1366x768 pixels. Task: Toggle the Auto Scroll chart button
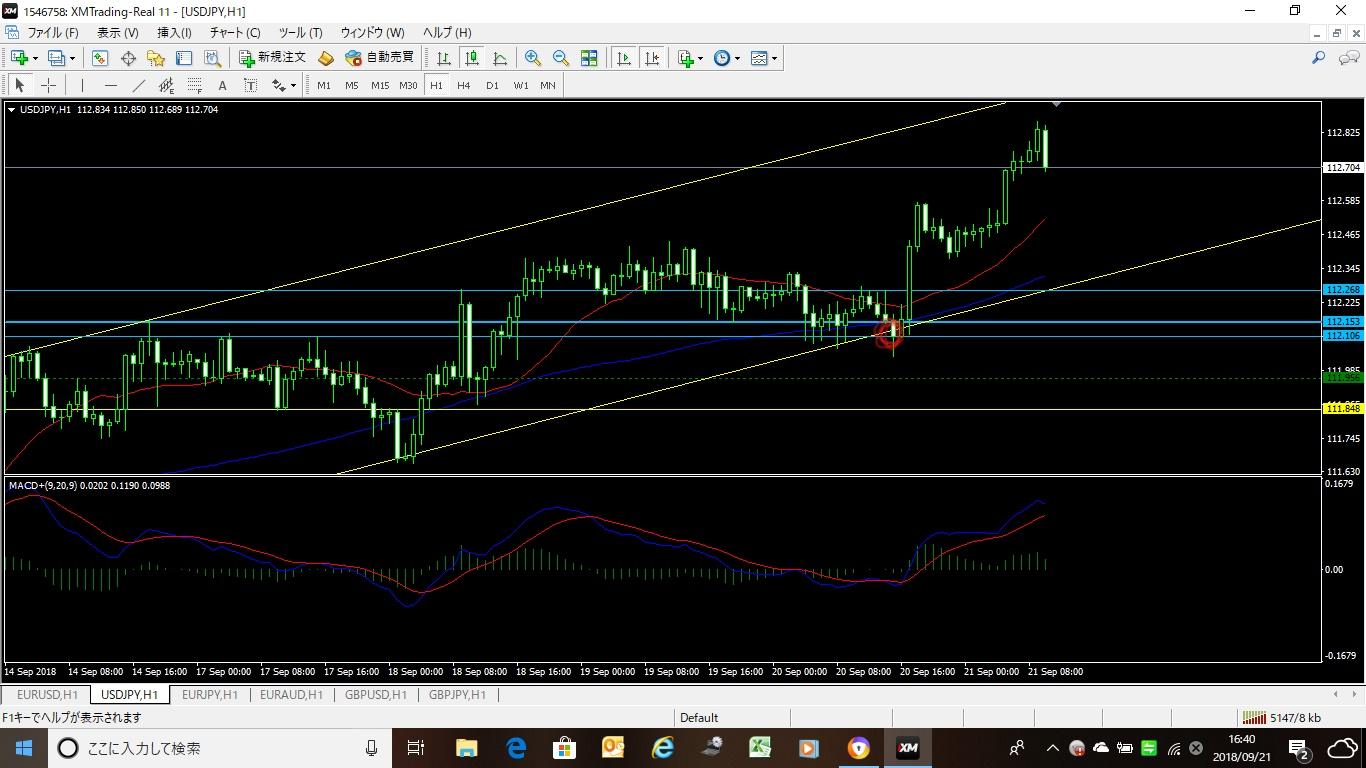[x=624, y=58]
